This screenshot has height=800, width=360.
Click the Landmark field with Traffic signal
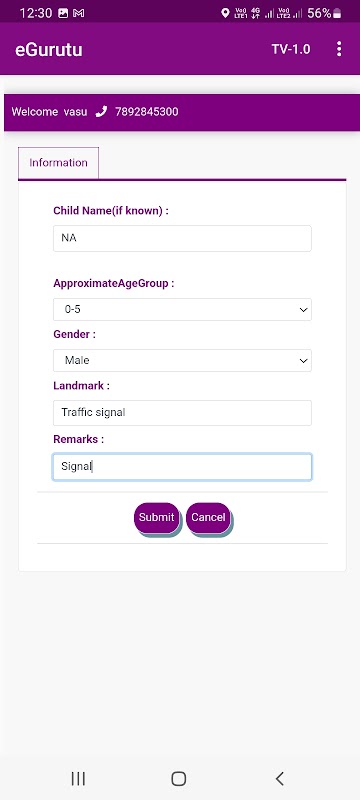coord(182,413)
